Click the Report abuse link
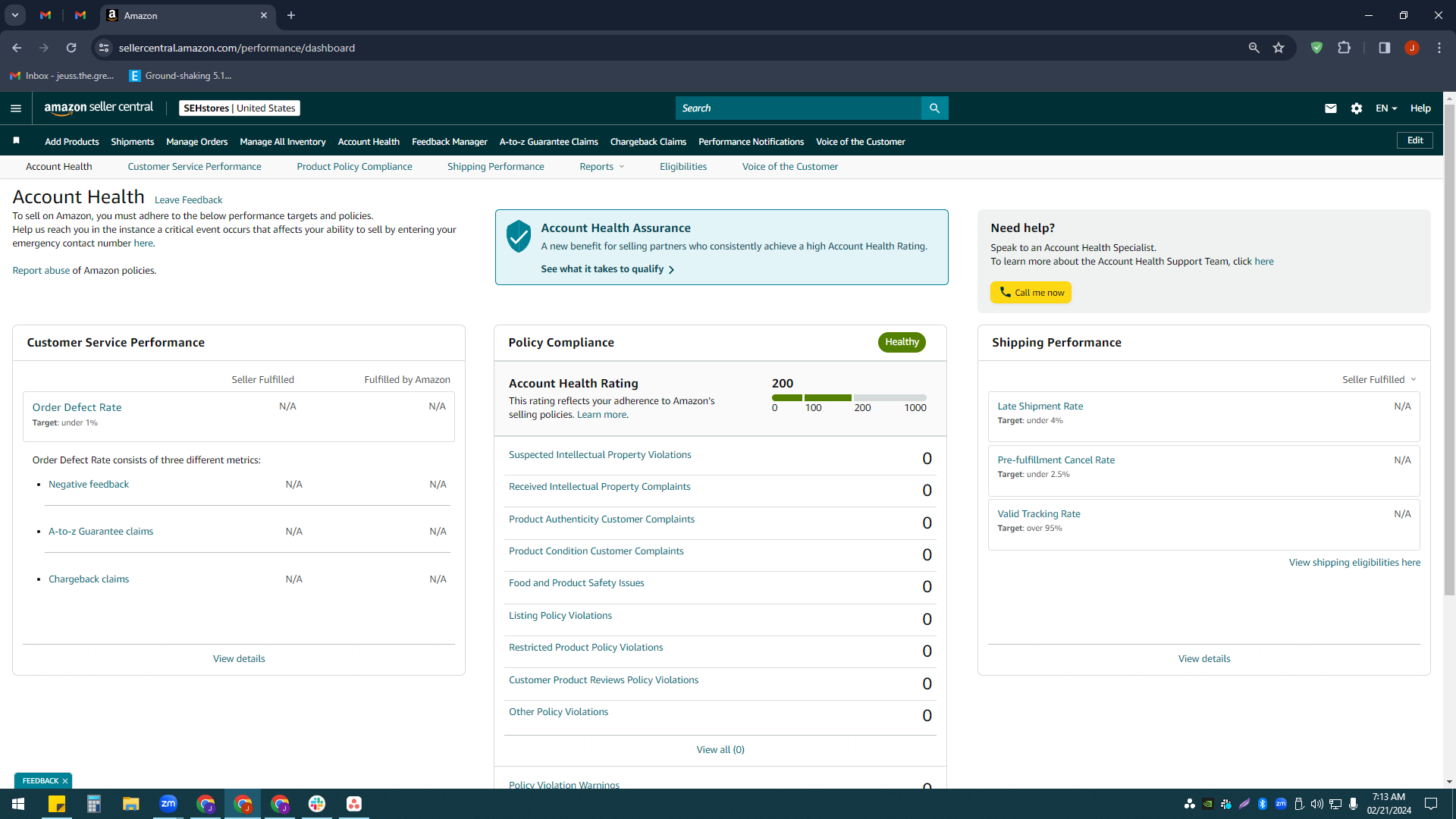Image resolution: width=1456 pixels, height=819 pixels. point(41,271)
